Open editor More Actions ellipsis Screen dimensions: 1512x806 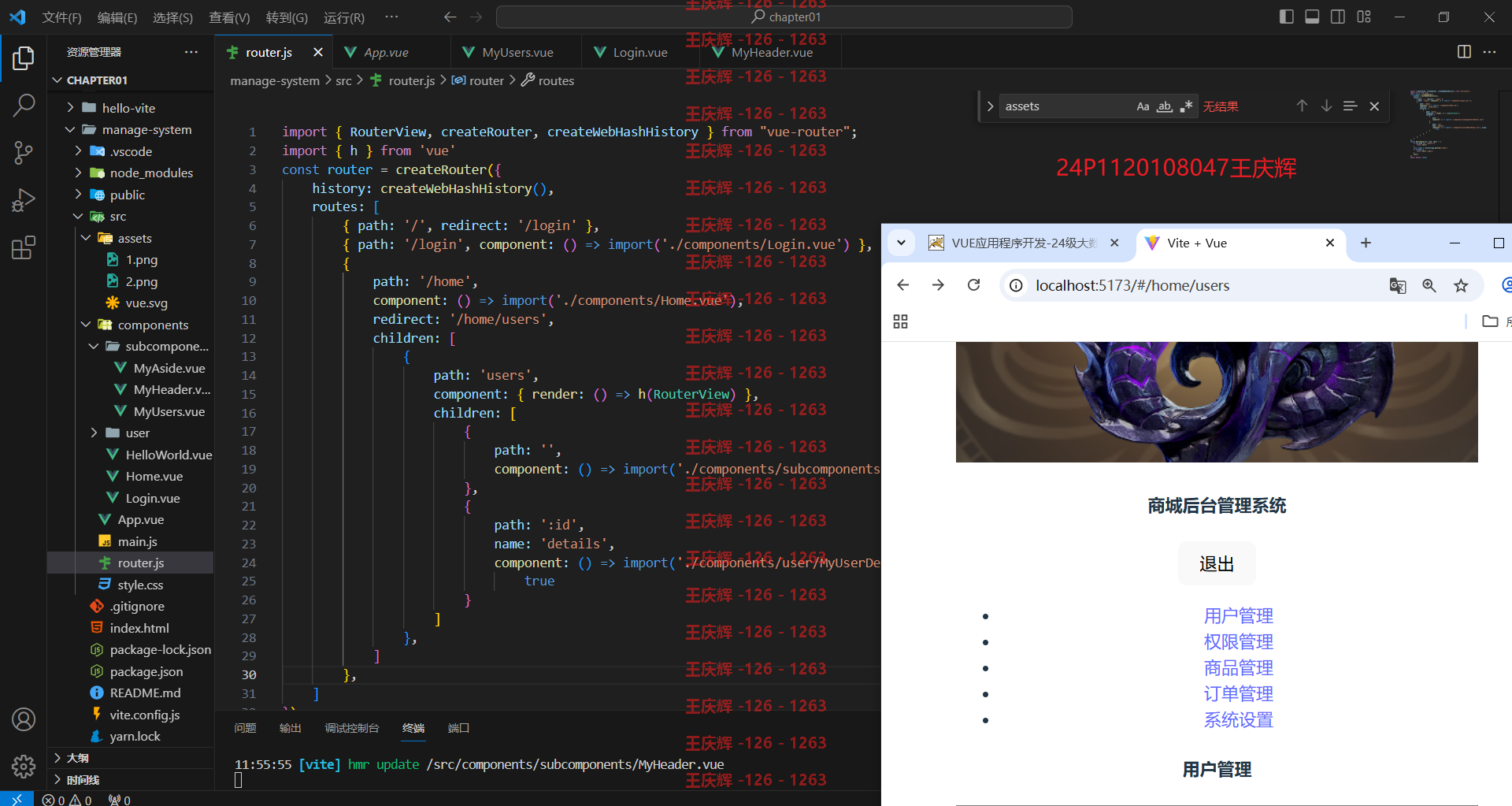(x=1489, y=52)
